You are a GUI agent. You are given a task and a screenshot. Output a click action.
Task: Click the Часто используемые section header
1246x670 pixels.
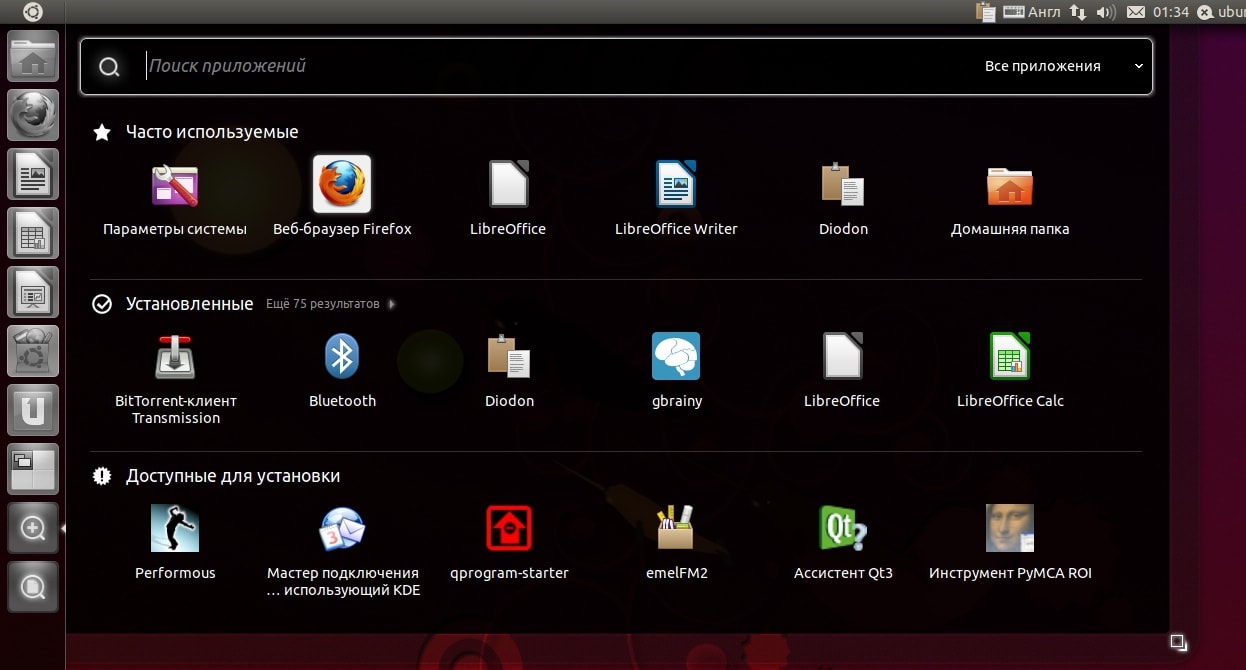coord(212,132)
